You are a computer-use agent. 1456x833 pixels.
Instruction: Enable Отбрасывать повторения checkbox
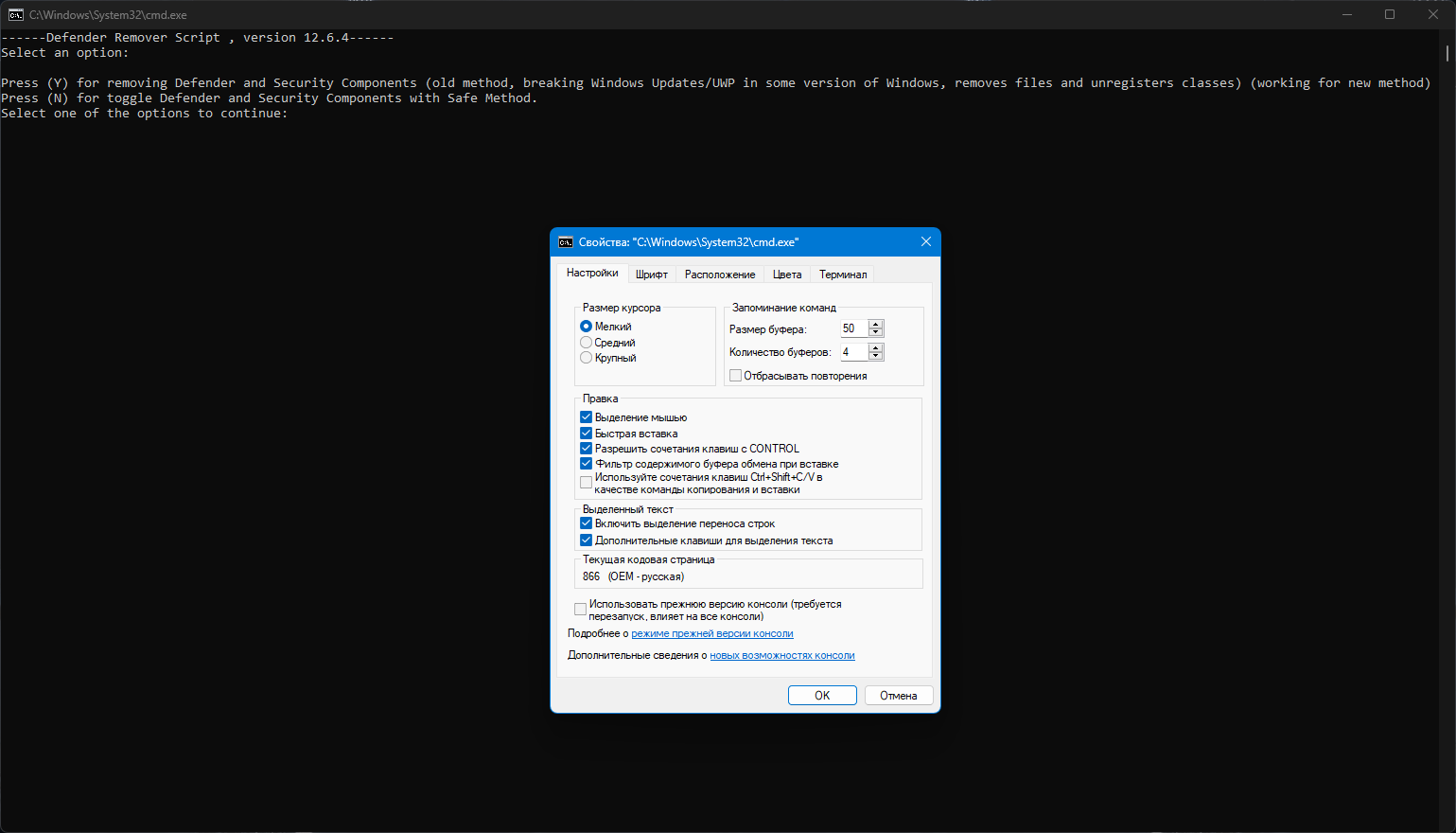(735, 376)
